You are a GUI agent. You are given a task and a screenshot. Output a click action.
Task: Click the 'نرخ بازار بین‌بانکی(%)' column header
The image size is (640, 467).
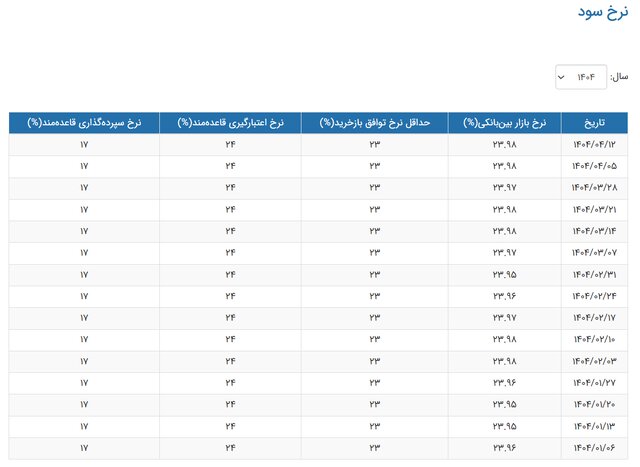505,123
